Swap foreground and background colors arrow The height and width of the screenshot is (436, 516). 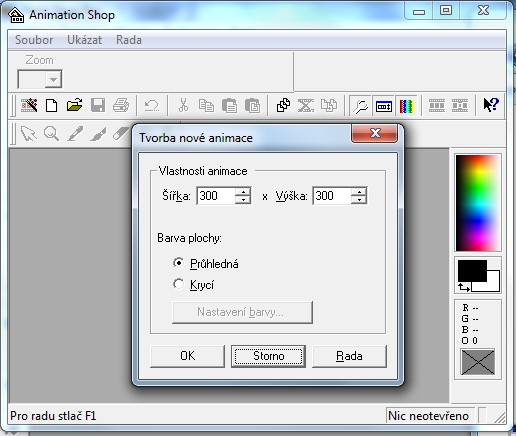(x=464, y=287)
